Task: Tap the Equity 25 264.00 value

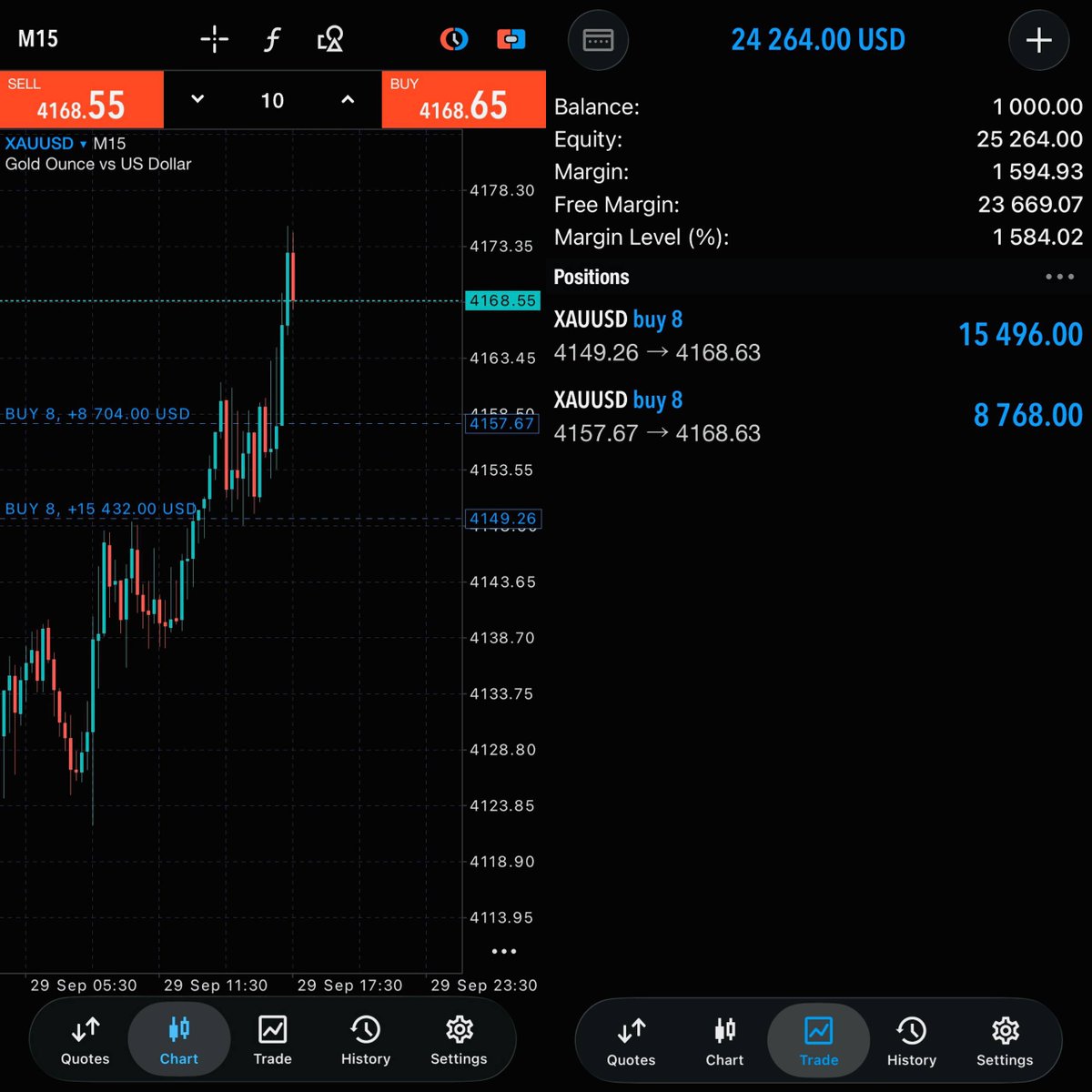Action: [x=1029, y=139]
